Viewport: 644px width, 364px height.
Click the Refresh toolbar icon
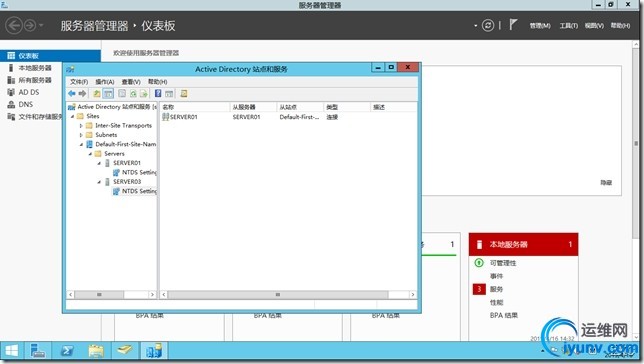(133, 94)
